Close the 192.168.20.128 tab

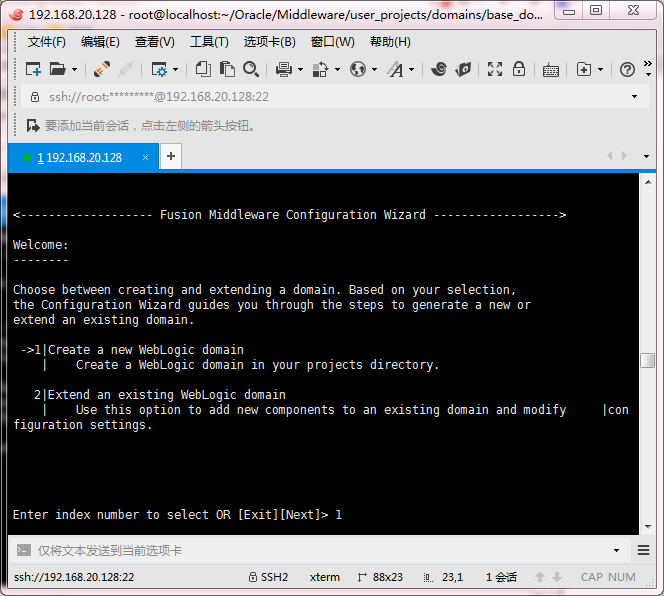pos(145,158)
